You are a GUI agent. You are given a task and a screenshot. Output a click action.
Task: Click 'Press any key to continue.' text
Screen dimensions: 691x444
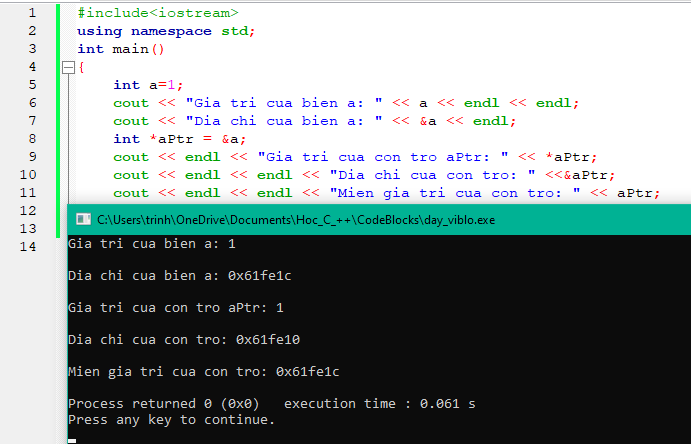[x=171, y=420]
